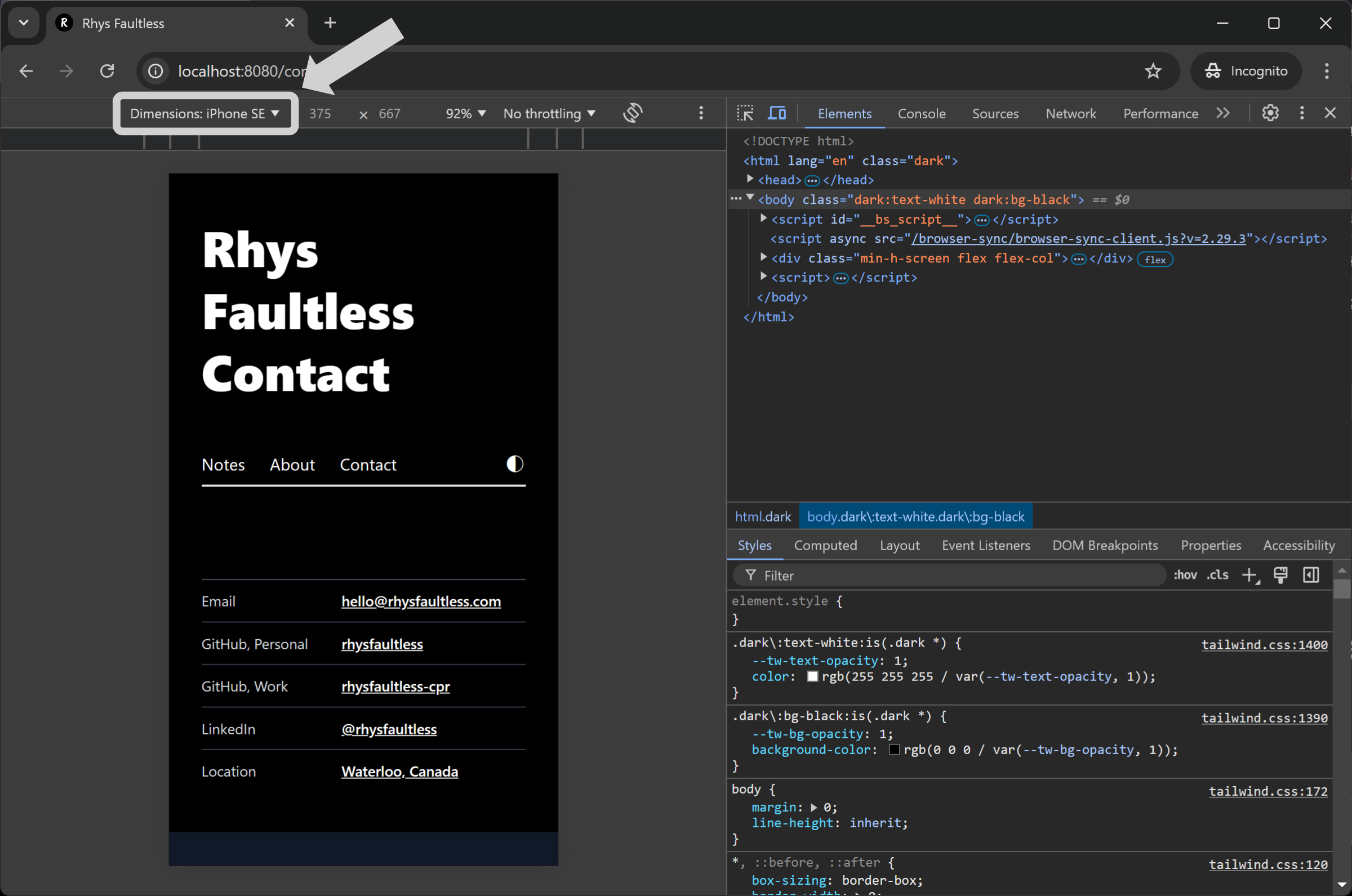Viewport: 1352px width, 896px height.
Task: Open tailwind.css:1400 source link
Action: coord(1265,645)
